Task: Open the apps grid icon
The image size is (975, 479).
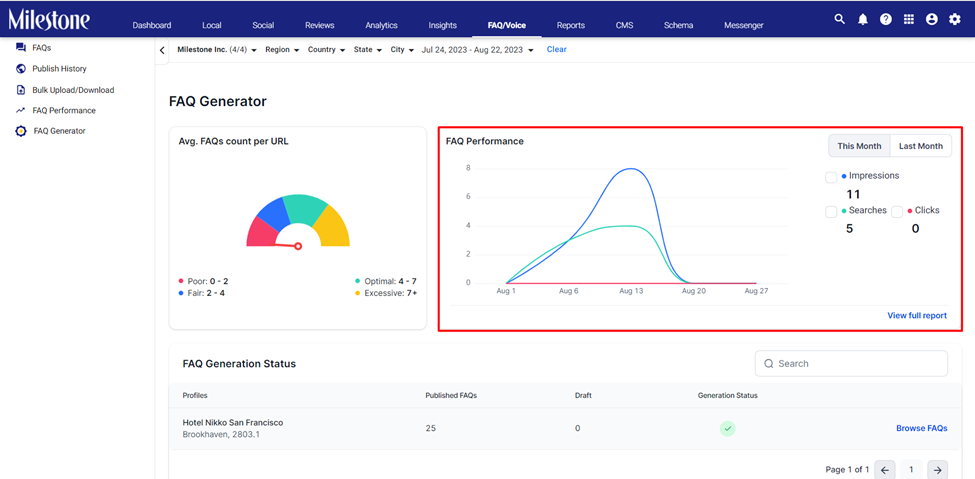Action: 908,19
